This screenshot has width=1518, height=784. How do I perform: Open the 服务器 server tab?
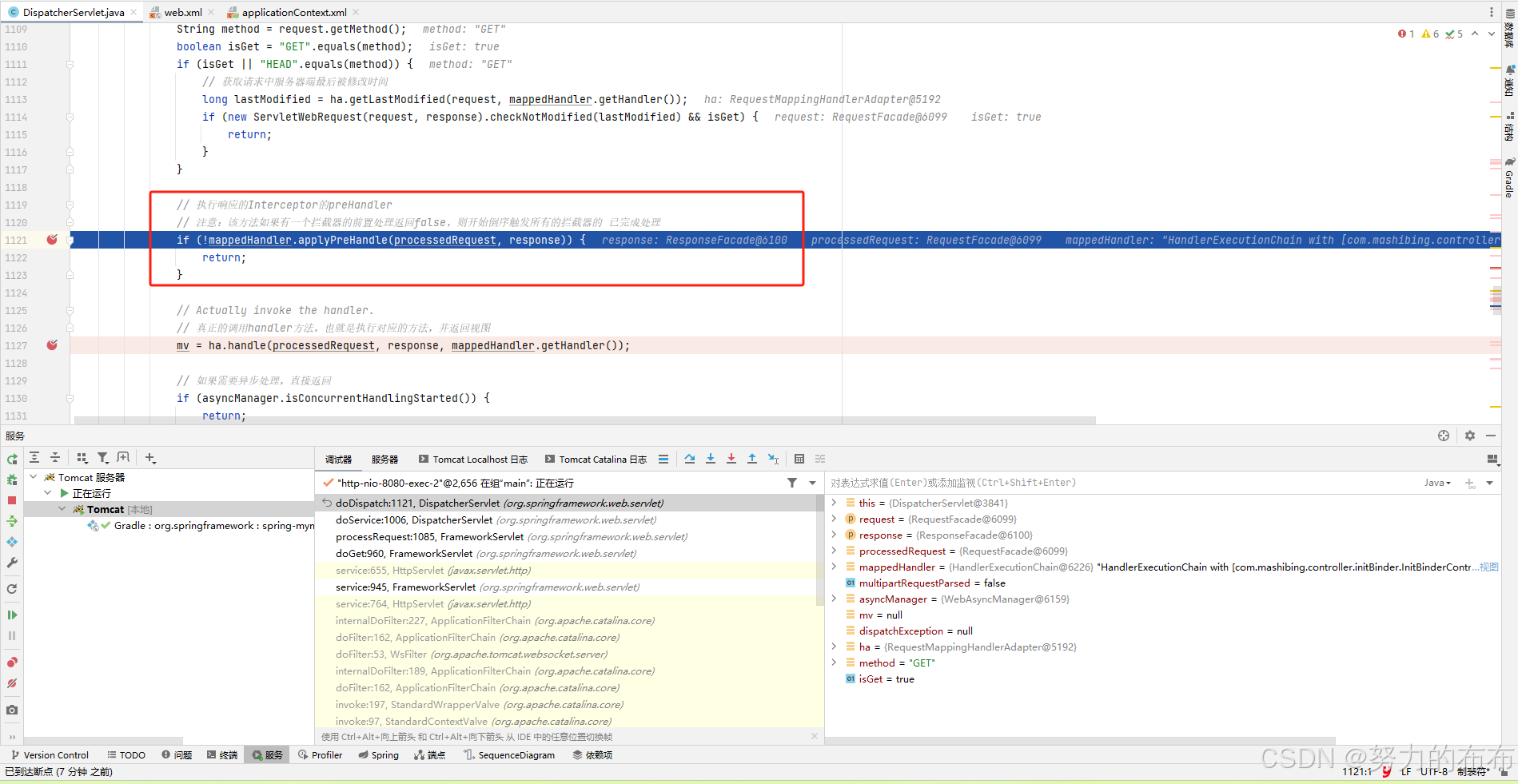(x=384, y=460)
